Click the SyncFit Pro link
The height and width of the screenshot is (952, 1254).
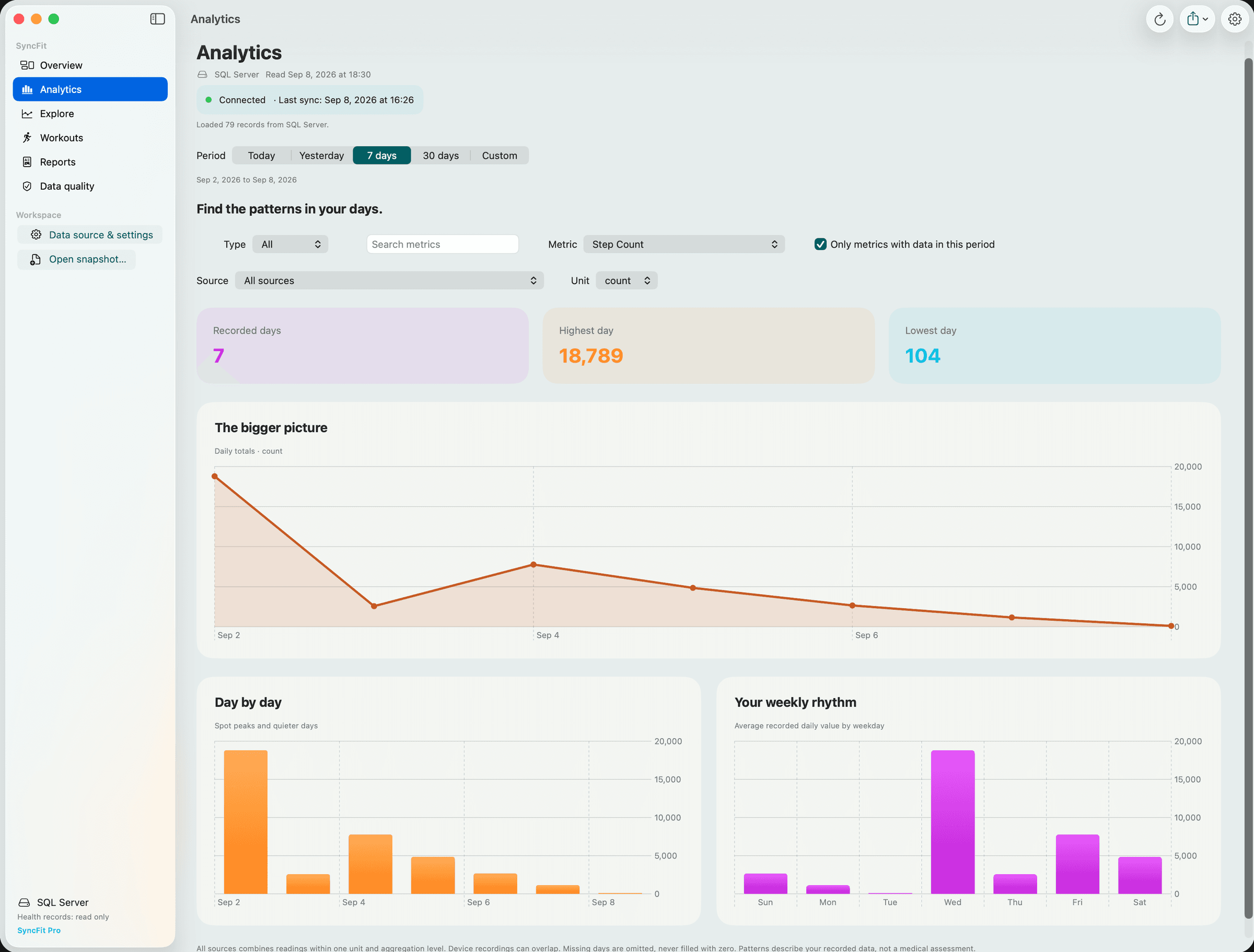tap(39, 931)
